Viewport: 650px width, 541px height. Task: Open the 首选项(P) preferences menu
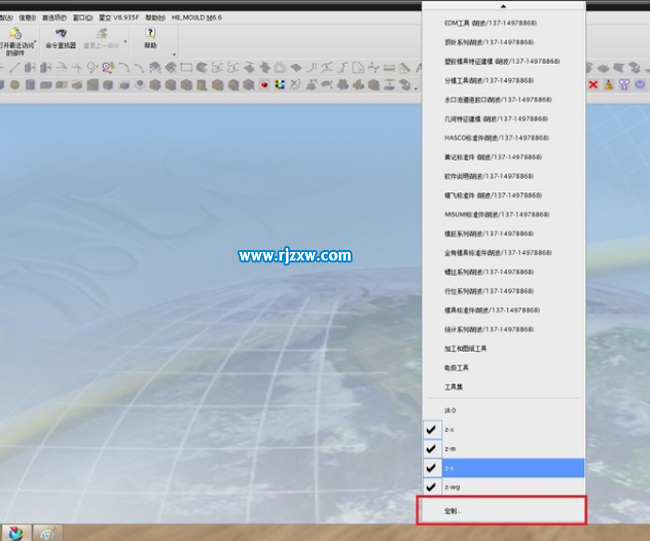54,17
